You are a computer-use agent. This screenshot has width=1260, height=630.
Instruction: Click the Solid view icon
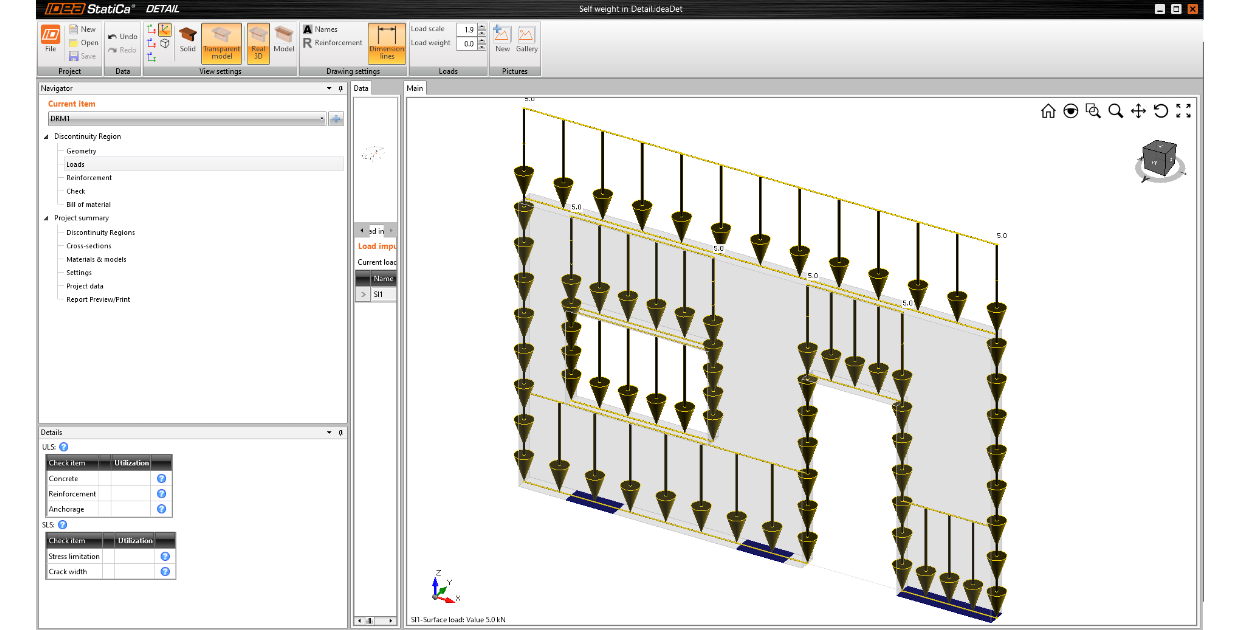tap(187, 39)
